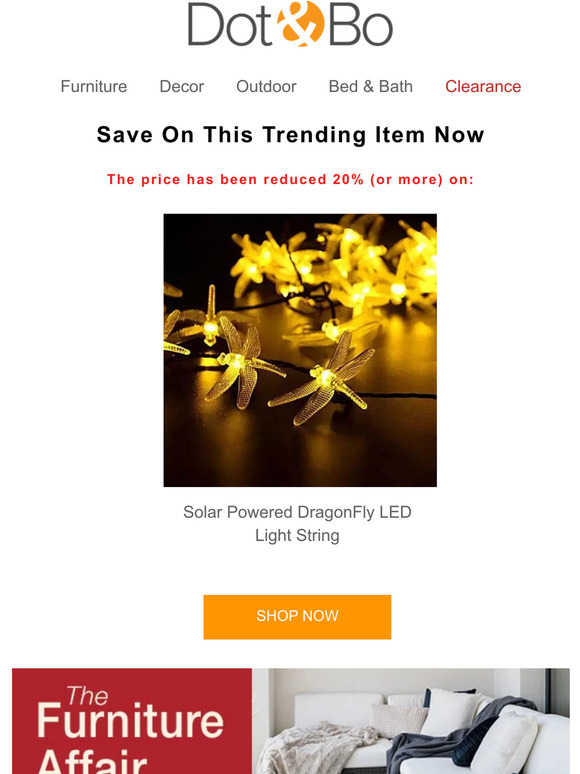Image resolution: width=580 pixels, height=774 pixels.
Task: Open the Bed & Bath category
Action: [371, 86]
